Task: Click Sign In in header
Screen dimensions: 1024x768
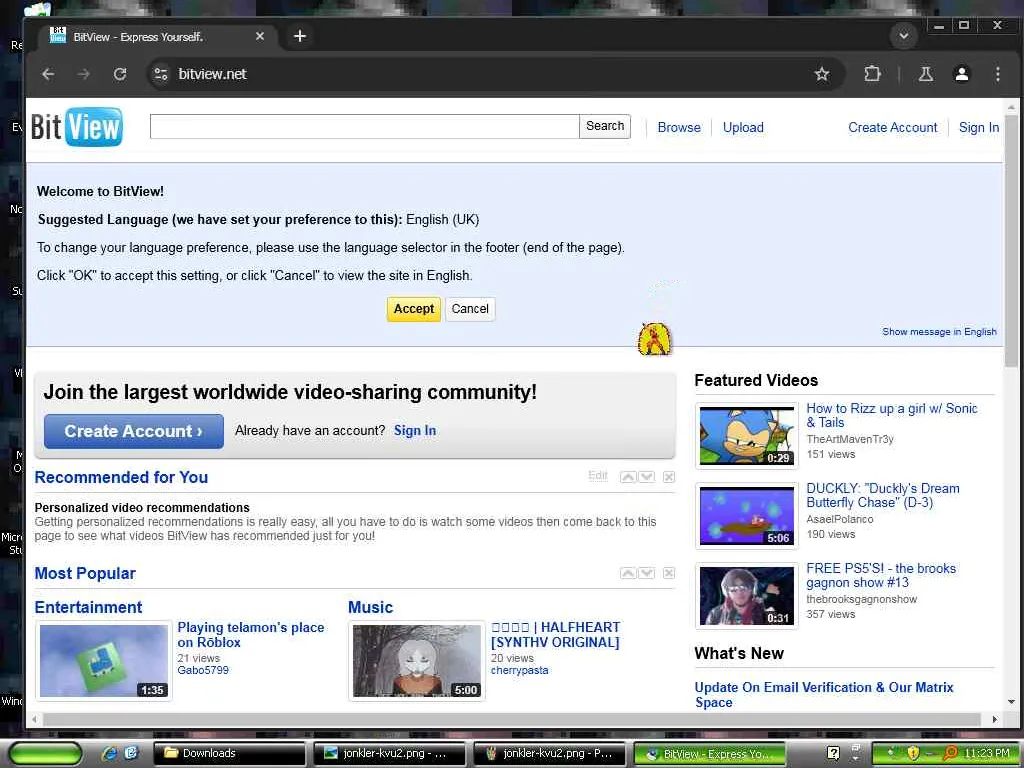Action: click(978, 127)
